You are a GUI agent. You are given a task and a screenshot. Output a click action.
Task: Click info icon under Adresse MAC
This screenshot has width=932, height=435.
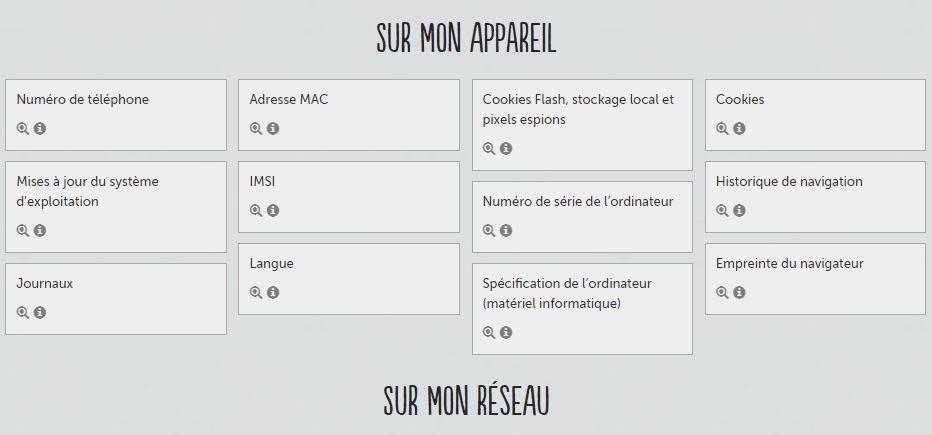tap(273, 128)
